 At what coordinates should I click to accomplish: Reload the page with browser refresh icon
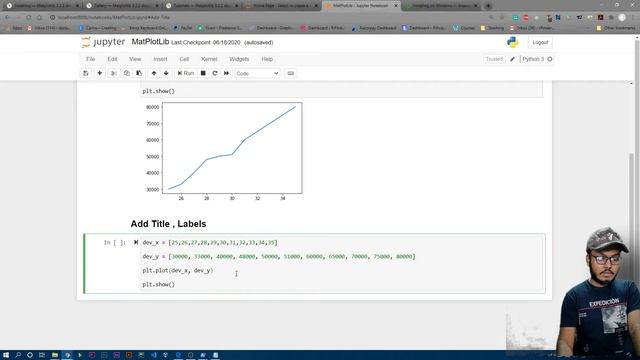(29, 17)
